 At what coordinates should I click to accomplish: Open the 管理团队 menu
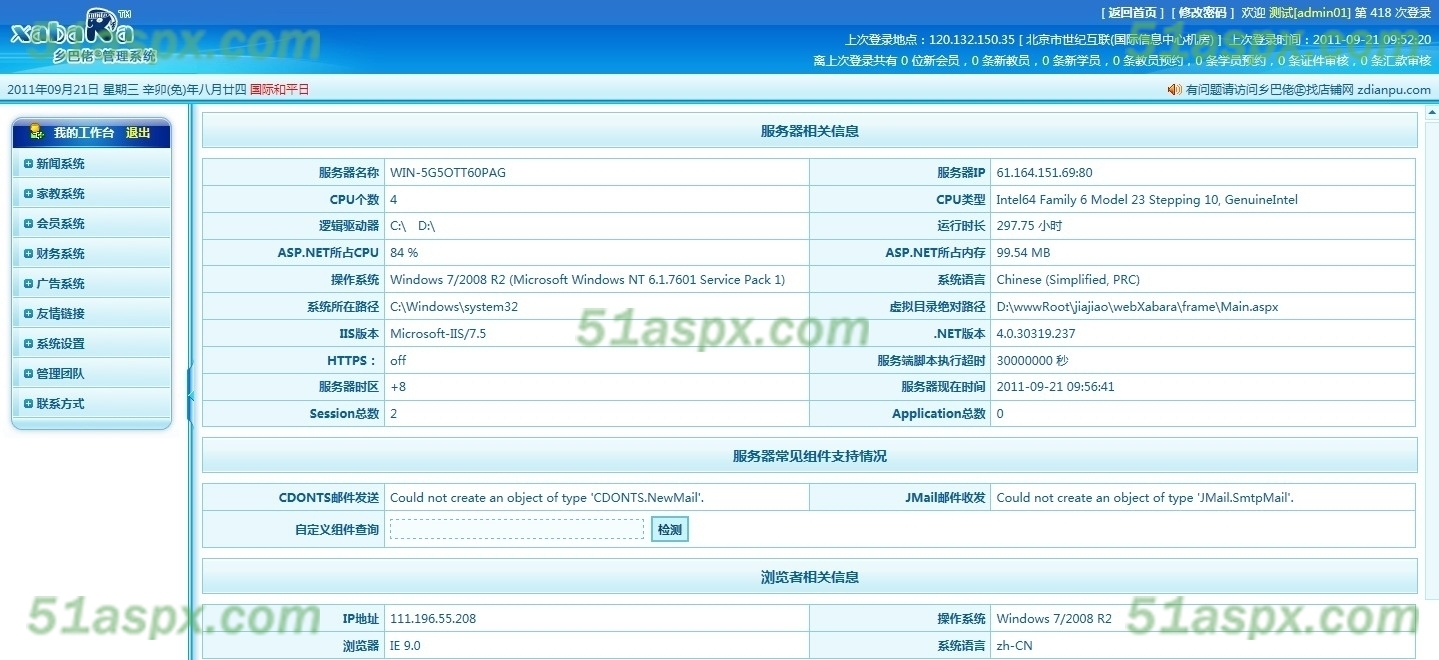60,374
